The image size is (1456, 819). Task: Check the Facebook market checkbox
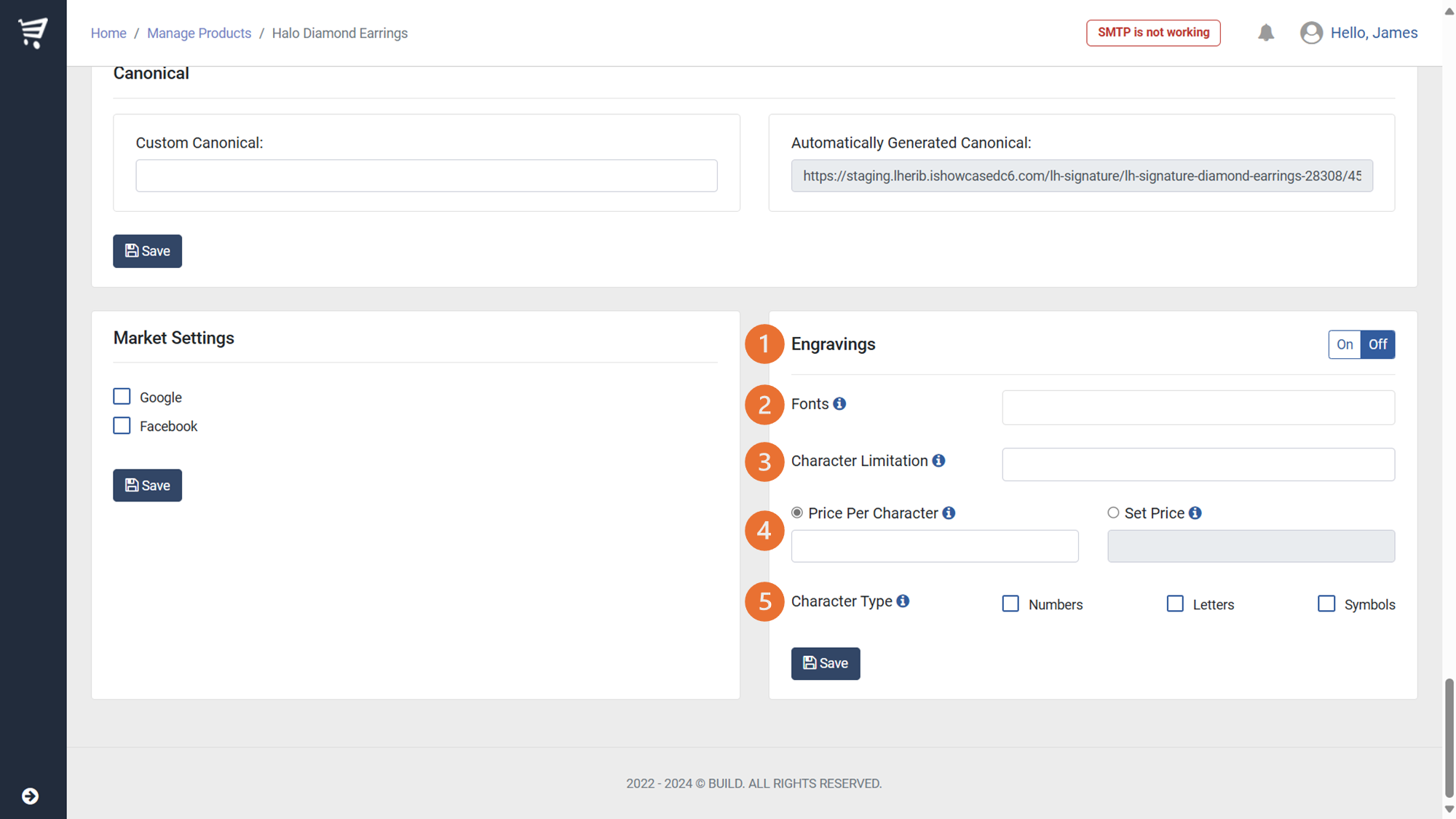(x=122, y=426)
